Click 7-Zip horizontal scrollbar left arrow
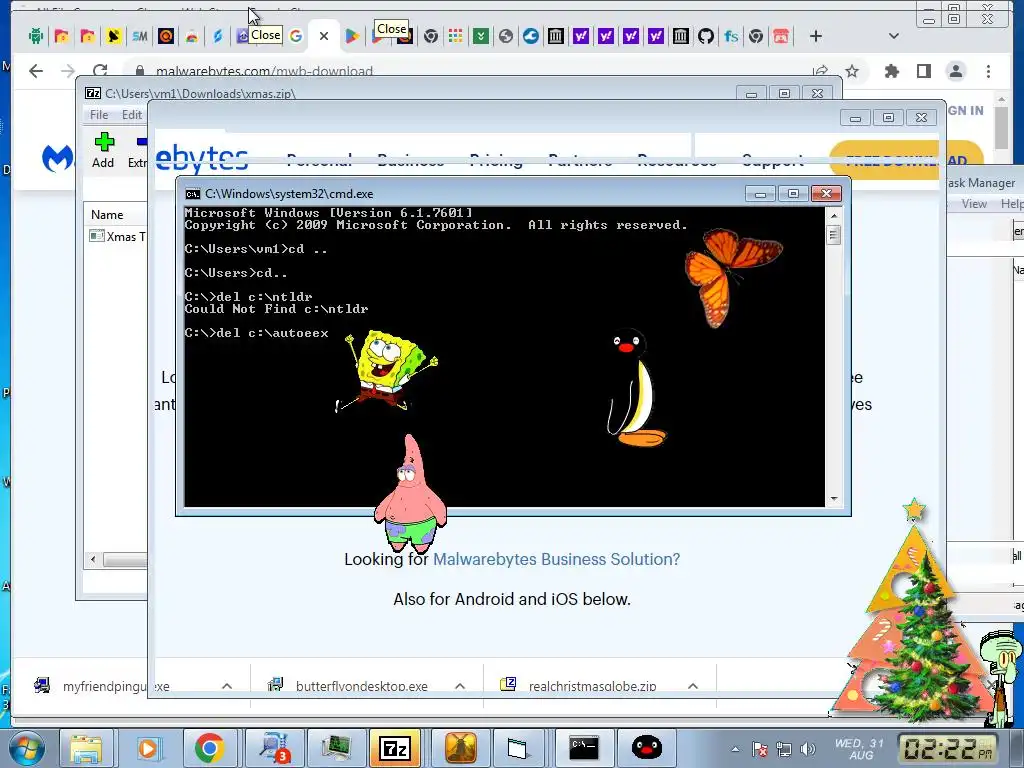Screen dimensions: 1024x768 pyautogui.click(x=93, y=560)
